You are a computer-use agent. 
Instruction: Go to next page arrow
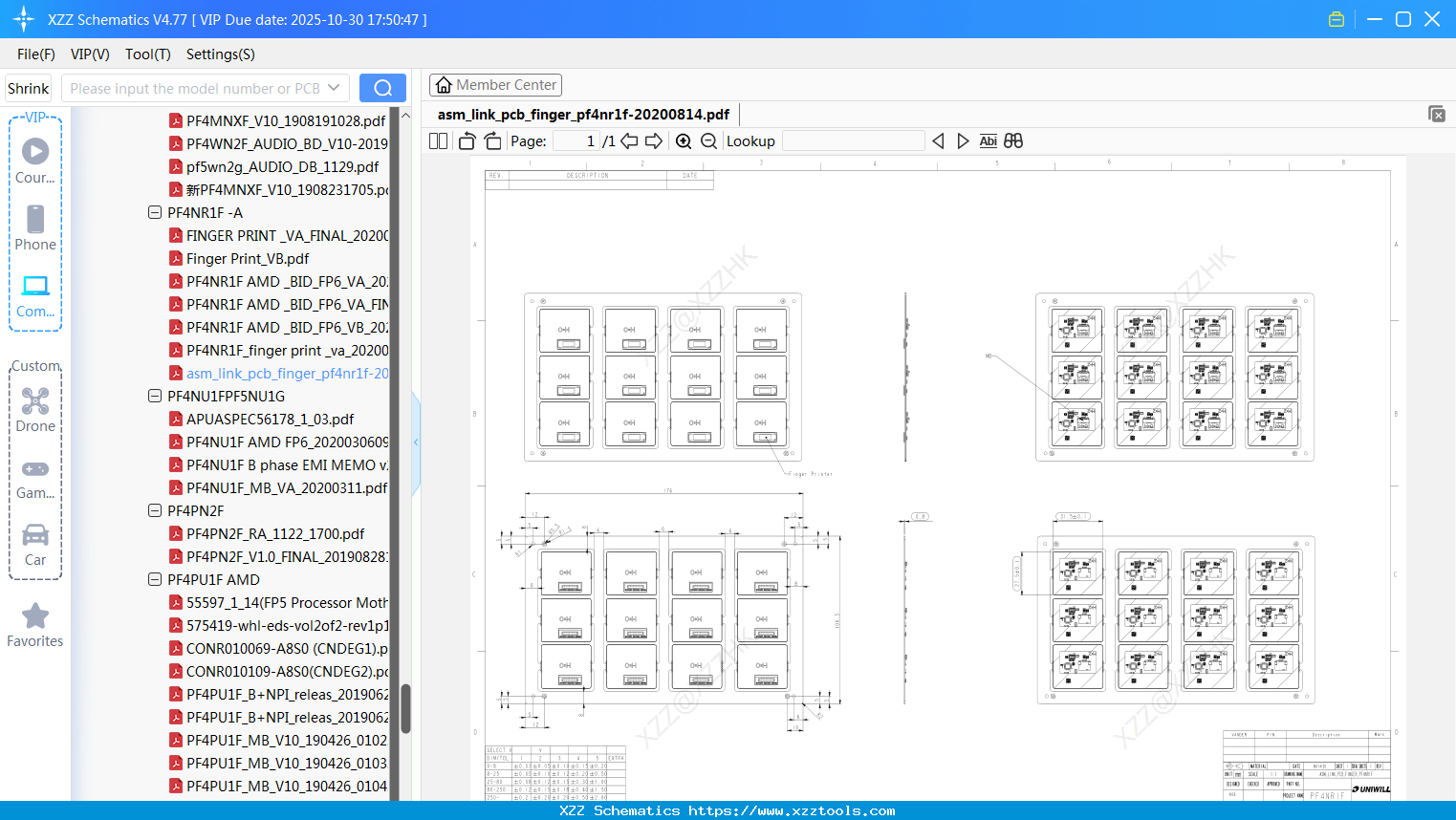[654, 141]
